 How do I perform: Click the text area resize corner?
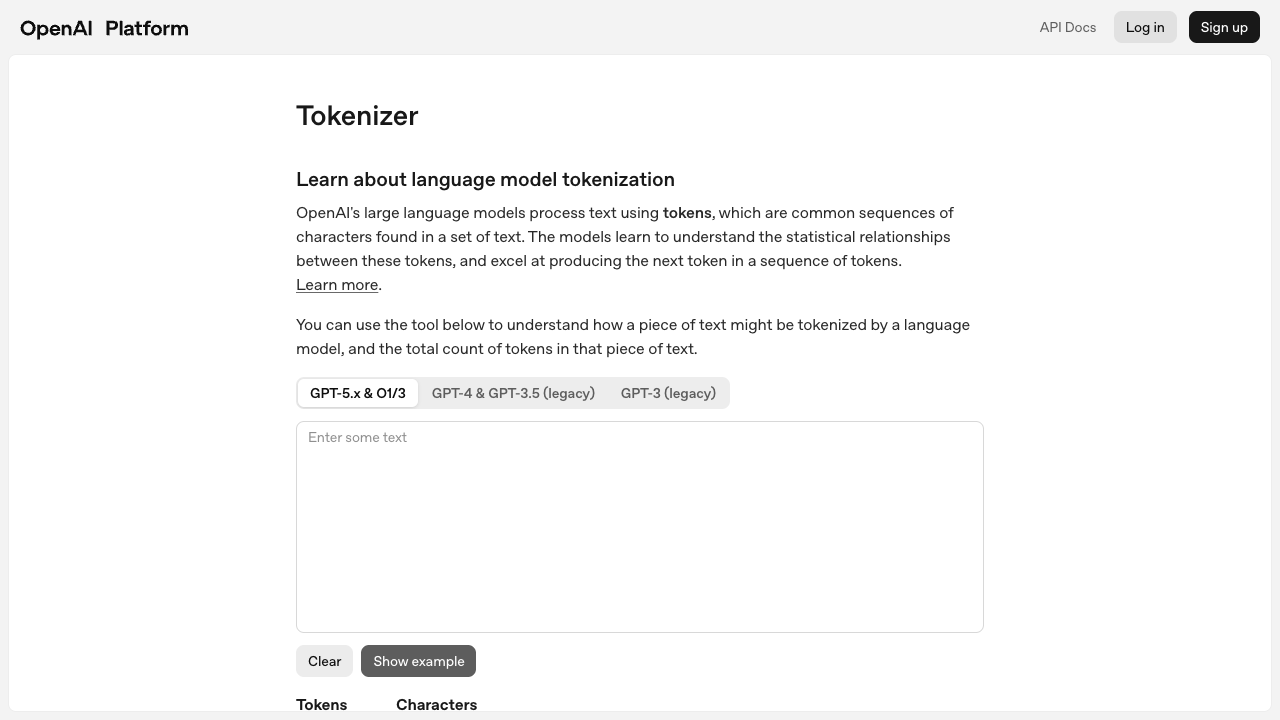click(x=976, y=623)
